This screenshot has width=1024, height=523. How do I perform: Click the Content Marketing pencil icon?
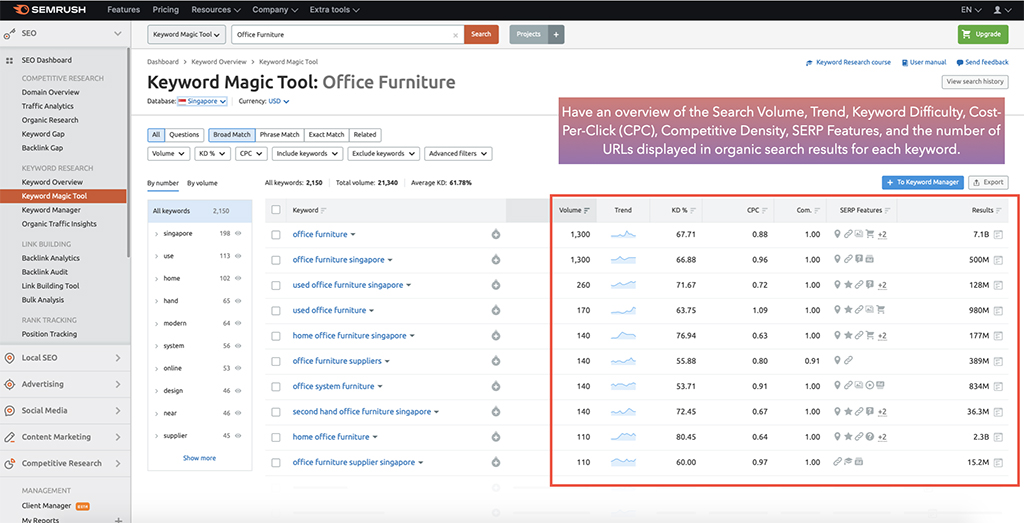10,437
